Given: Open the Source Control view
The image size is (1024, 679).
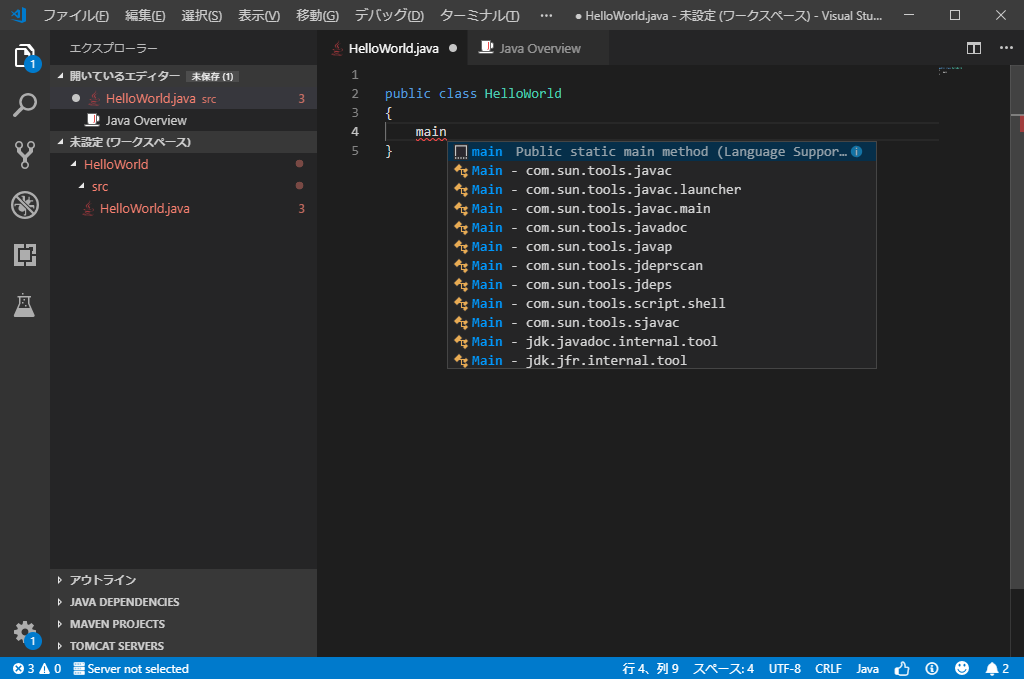Looking at the screenshot, I should (25, 153).
